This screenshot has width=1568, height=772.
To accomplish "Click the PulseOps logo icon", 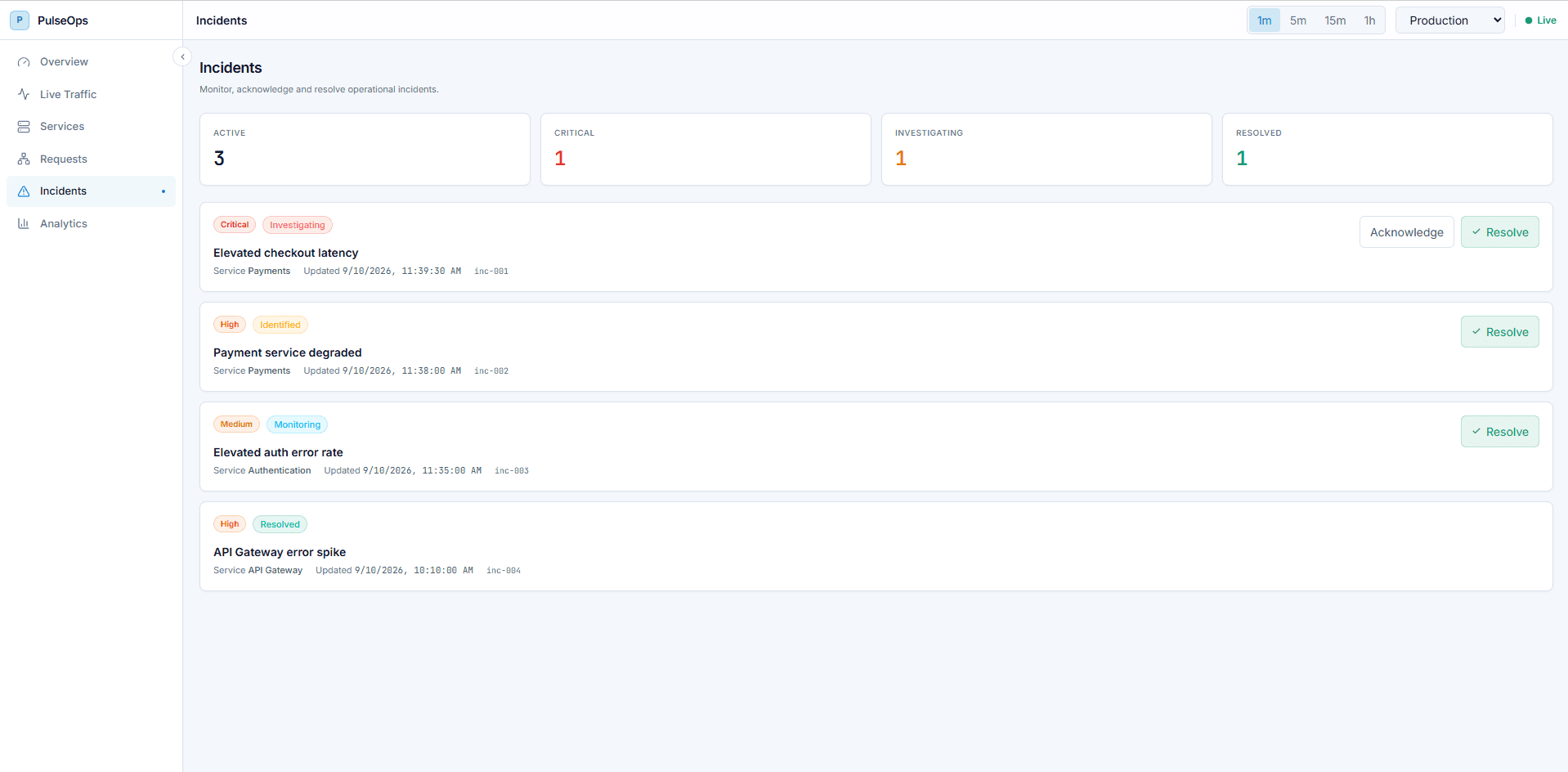I will pyautogui.click(x=20, y=20).
